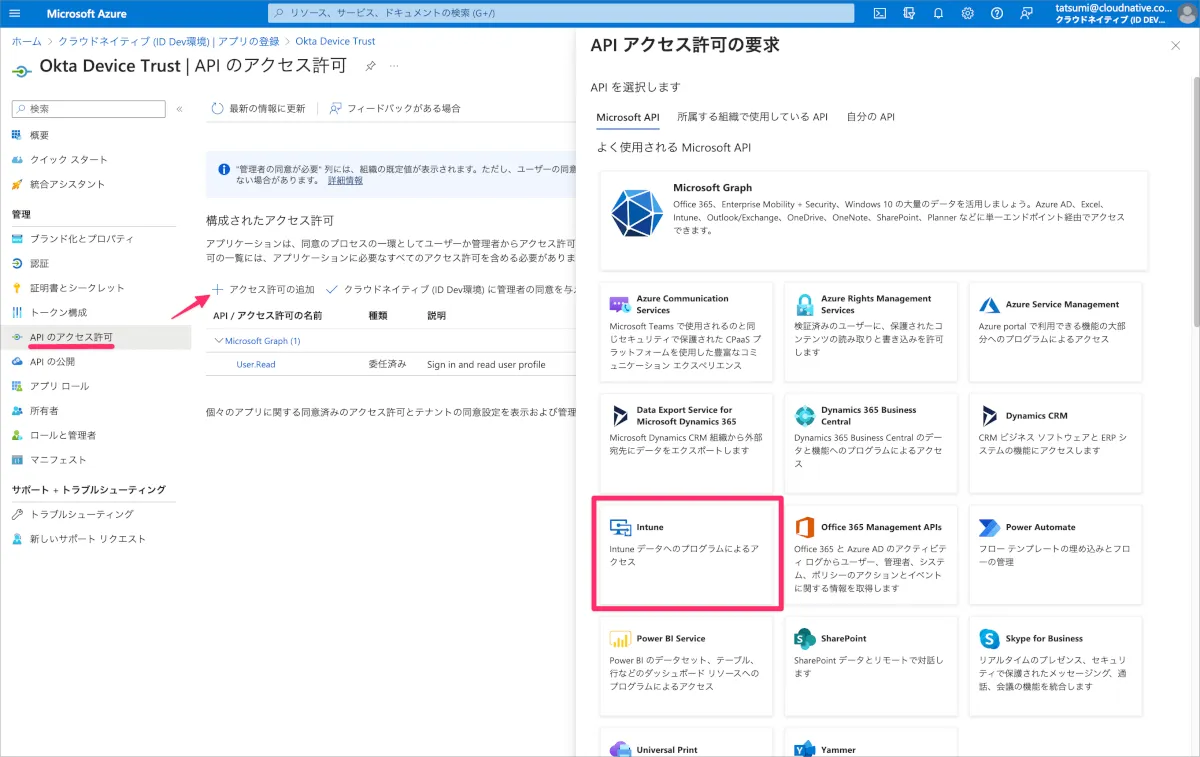
Task: Click アクセス許可の追加 button
Action: tap(262, 289)
